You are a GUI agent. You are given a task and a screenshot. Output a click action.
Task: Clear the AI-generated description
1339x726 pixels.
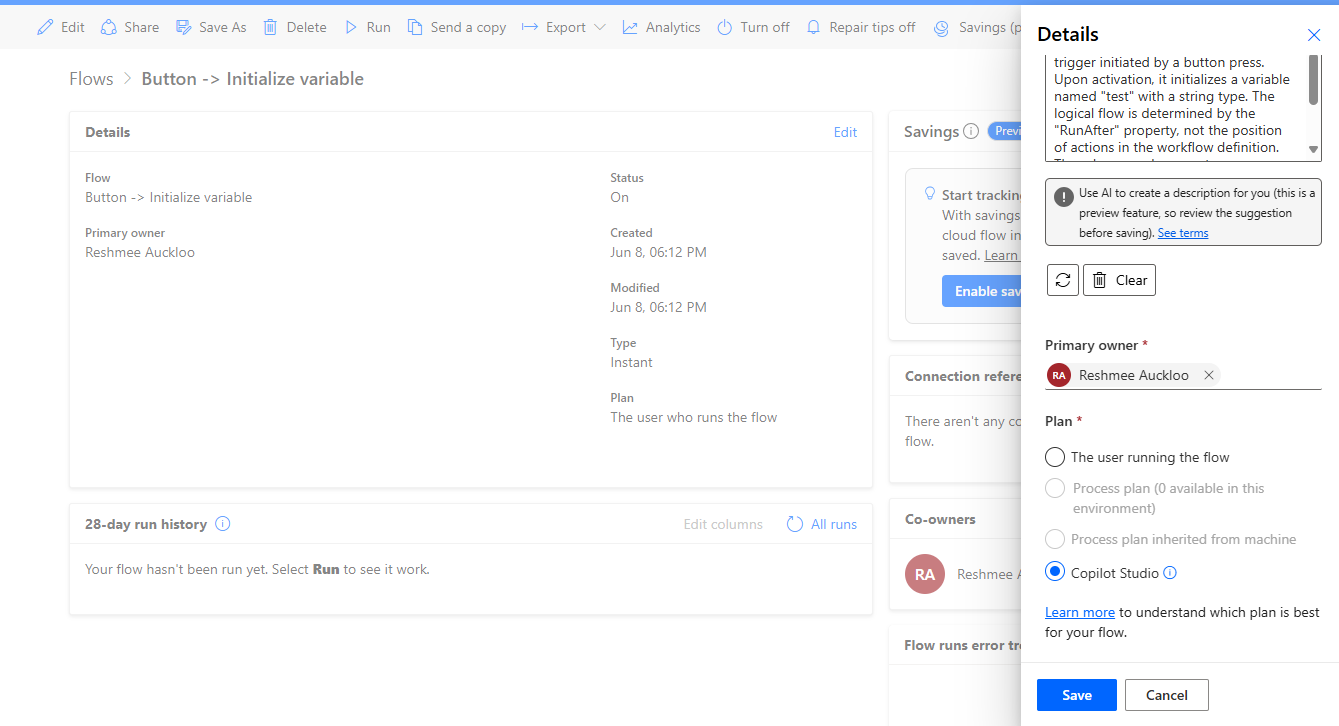[x=1119, y=280]
